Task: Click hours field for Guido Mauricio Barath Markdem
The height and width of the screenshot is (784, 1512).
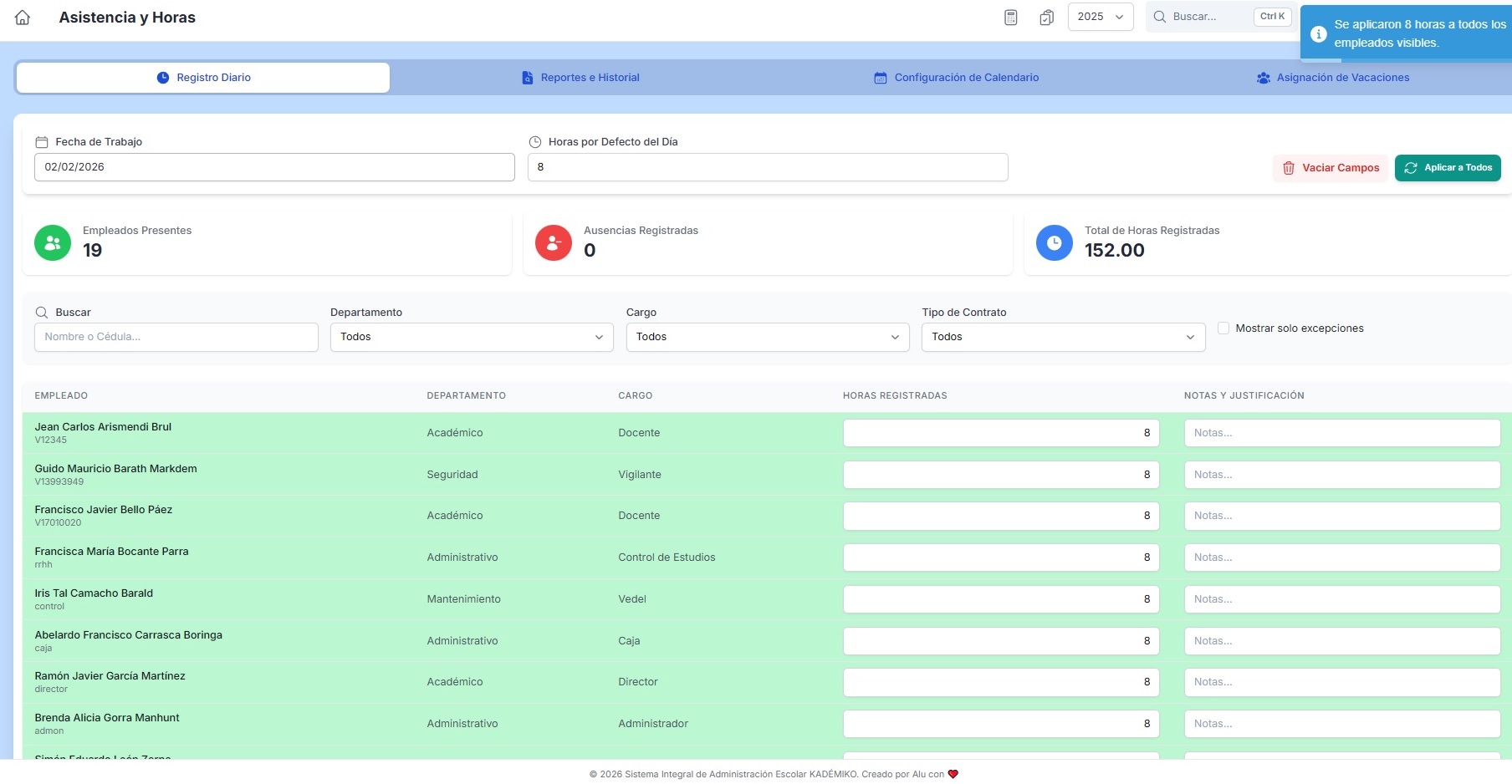Action: (x=1001, y=475)
